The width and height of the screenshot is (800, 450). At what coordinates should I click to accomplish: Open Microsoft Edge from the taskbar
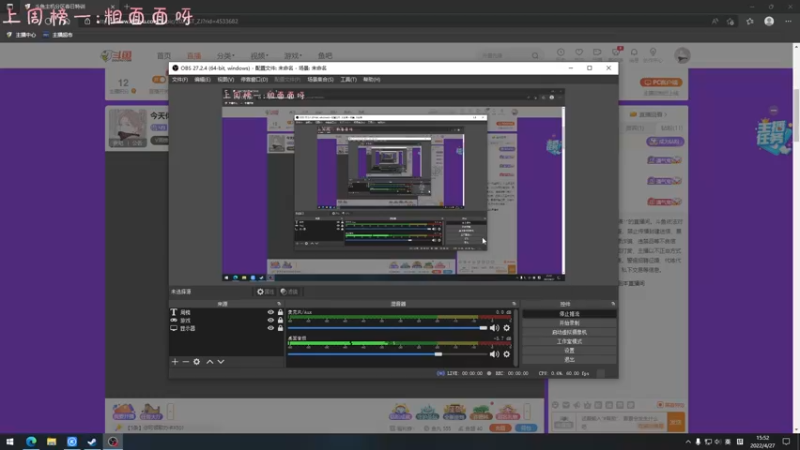[31, 442]
